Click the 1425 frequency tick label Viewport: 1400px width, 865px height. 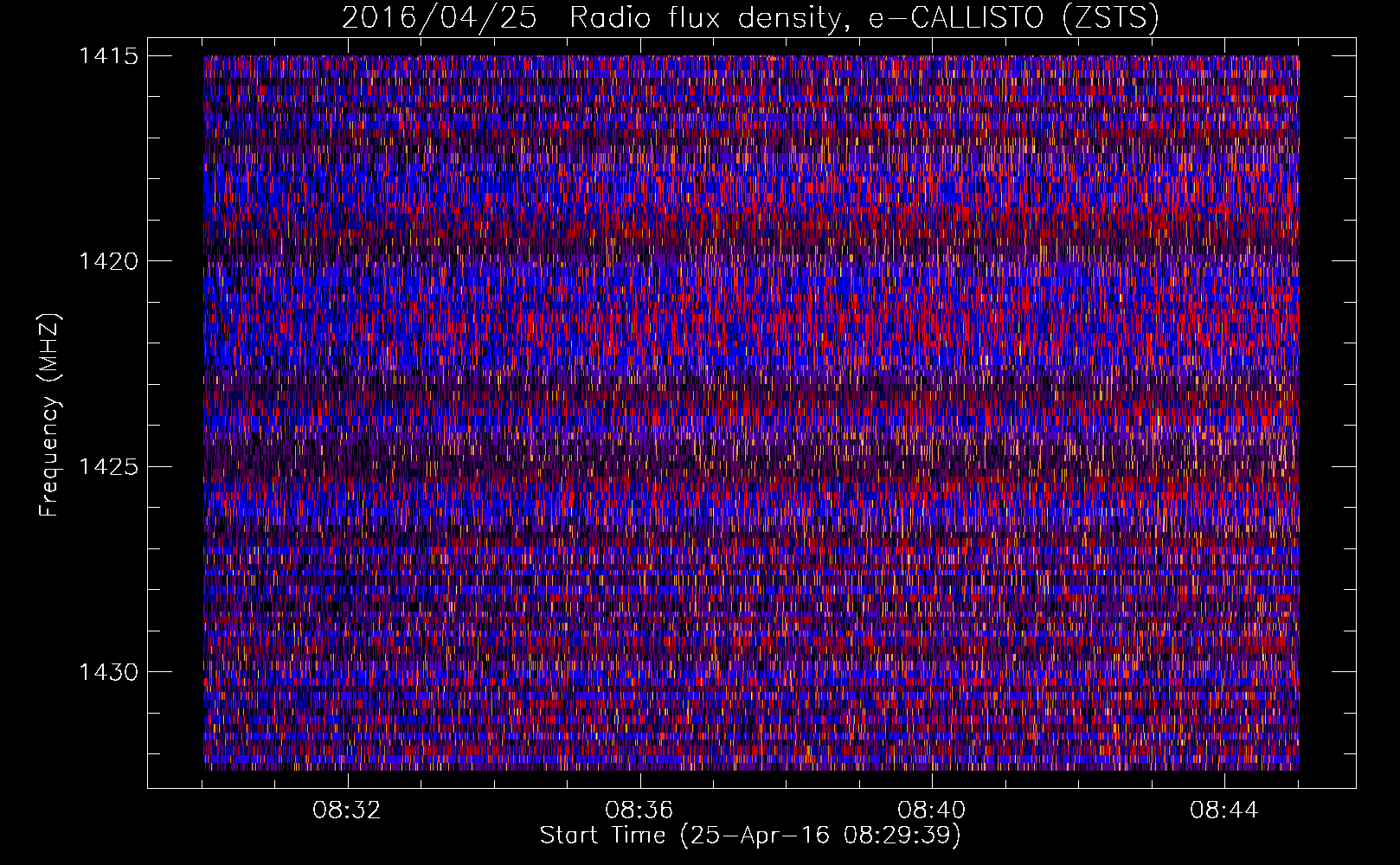[x=108, y=467]
